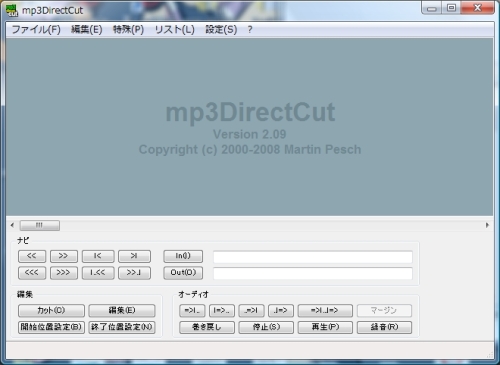Click the scrollbar left arrow
This screenshot has width=500, height=365.
[12, 225]
